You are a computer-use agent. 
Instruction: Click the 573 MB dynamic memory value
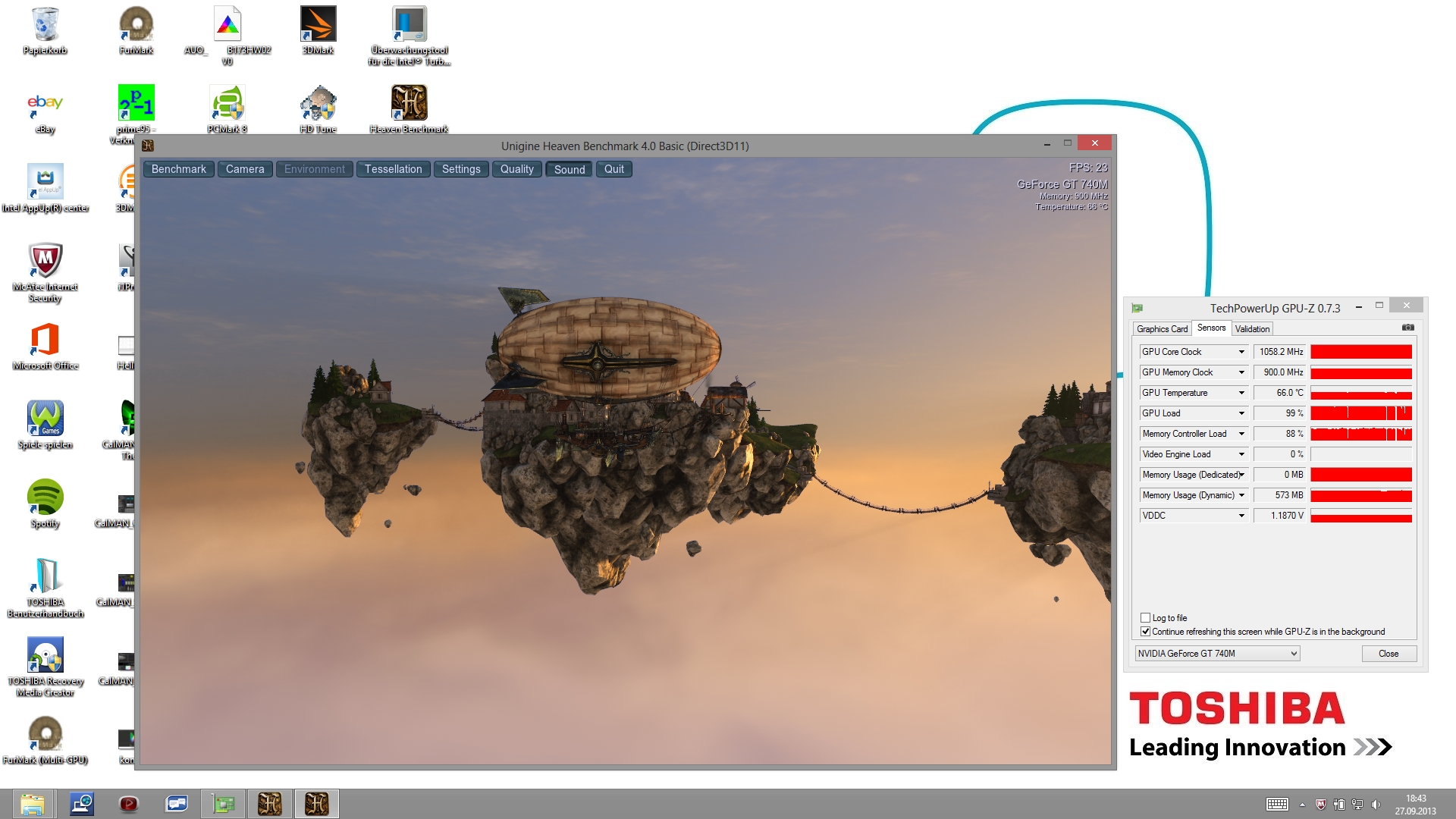[1280, 495]
